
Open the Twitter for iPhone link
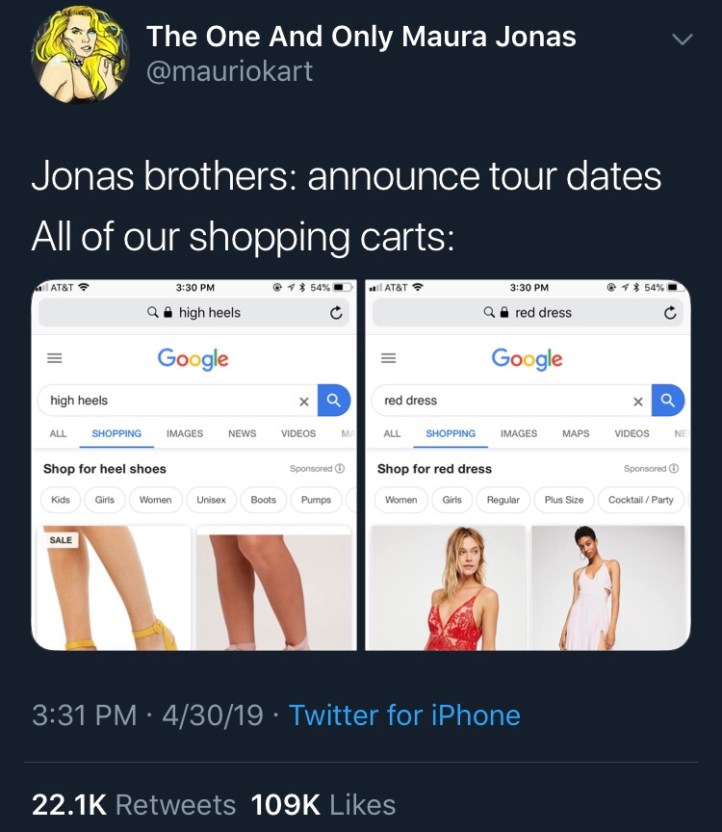(x=404, y=715)
